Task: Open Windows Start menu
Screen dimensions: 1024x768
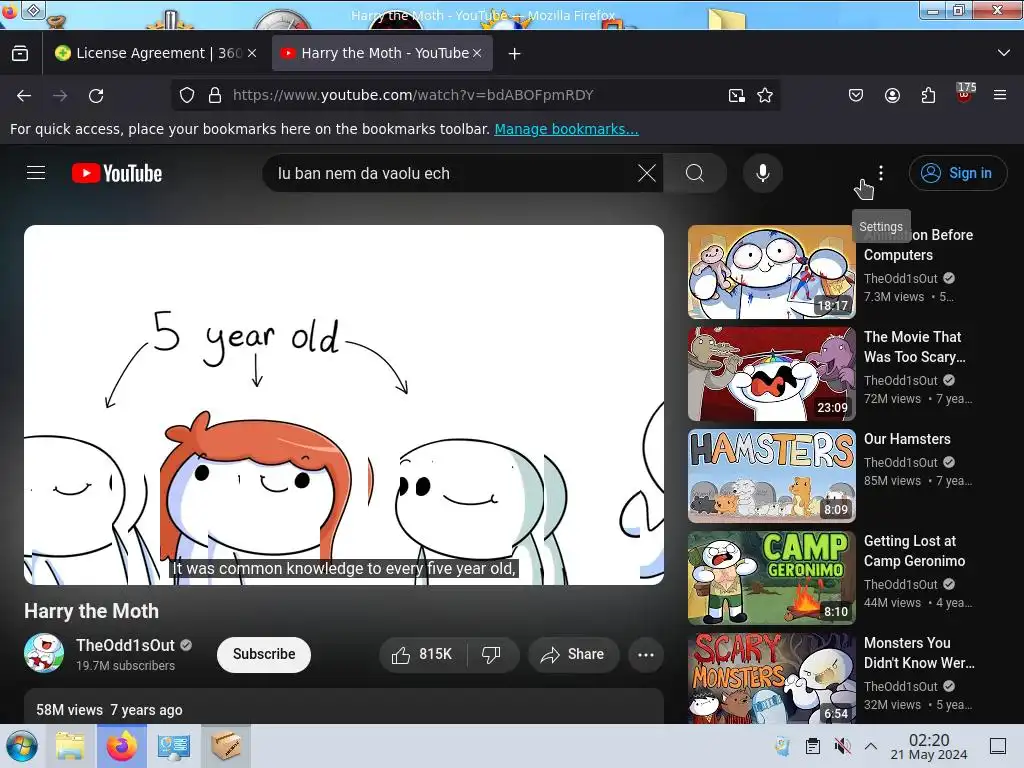Action: [22, 746]
